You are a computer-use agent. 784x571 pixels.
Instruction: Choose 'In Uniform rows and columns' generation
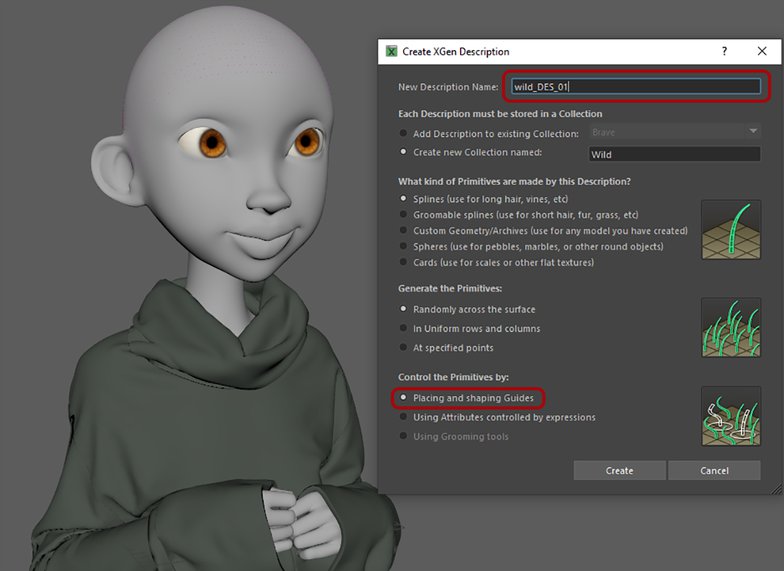click(x=404, y=329)
